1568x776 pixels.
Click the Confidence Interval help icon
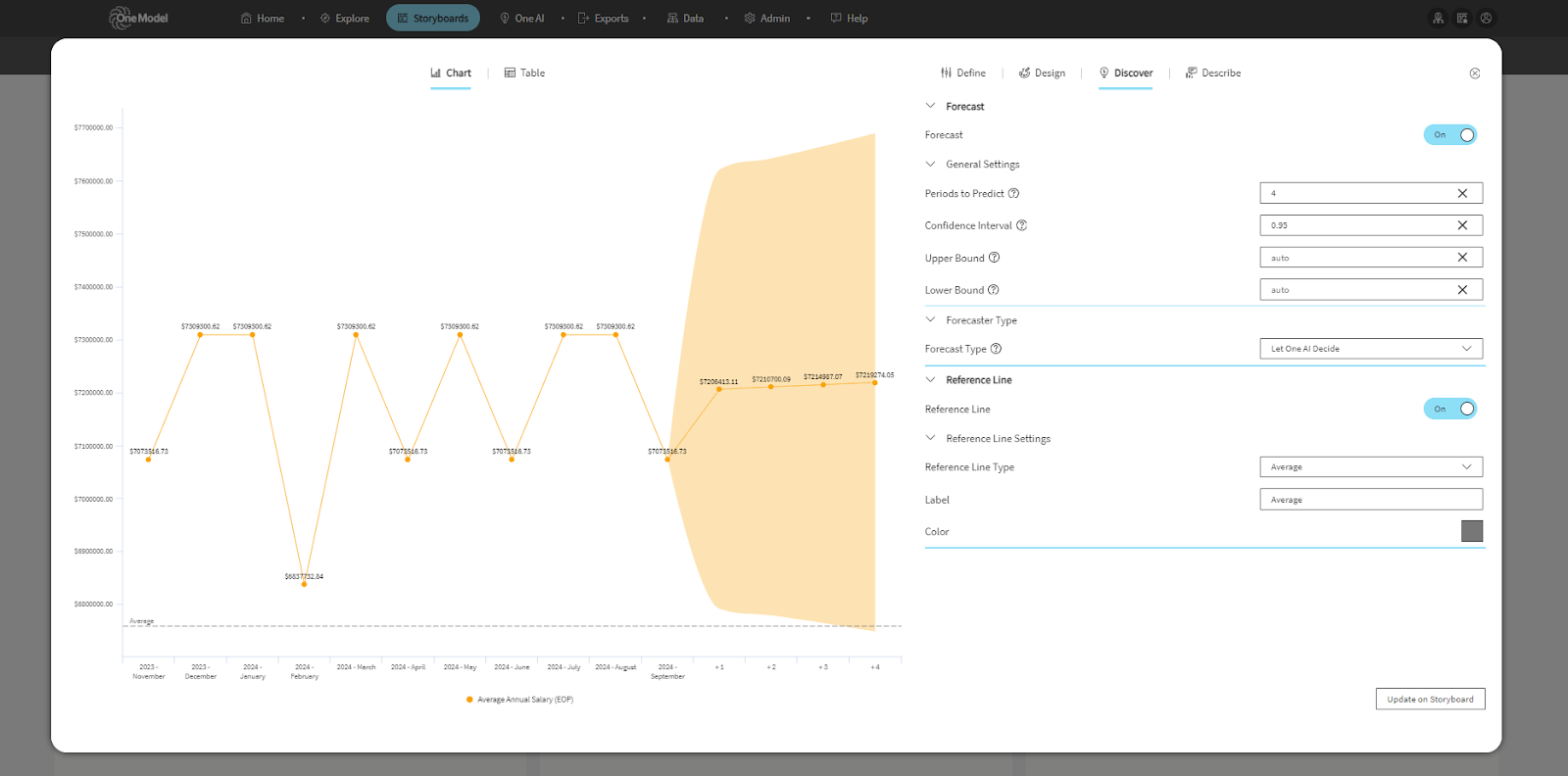(1021, 225)
